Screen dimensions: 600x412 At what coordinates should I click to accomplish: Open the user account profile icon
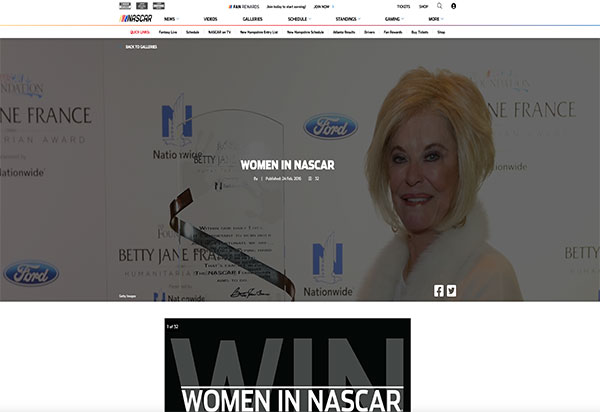click(x=453, y=6)
